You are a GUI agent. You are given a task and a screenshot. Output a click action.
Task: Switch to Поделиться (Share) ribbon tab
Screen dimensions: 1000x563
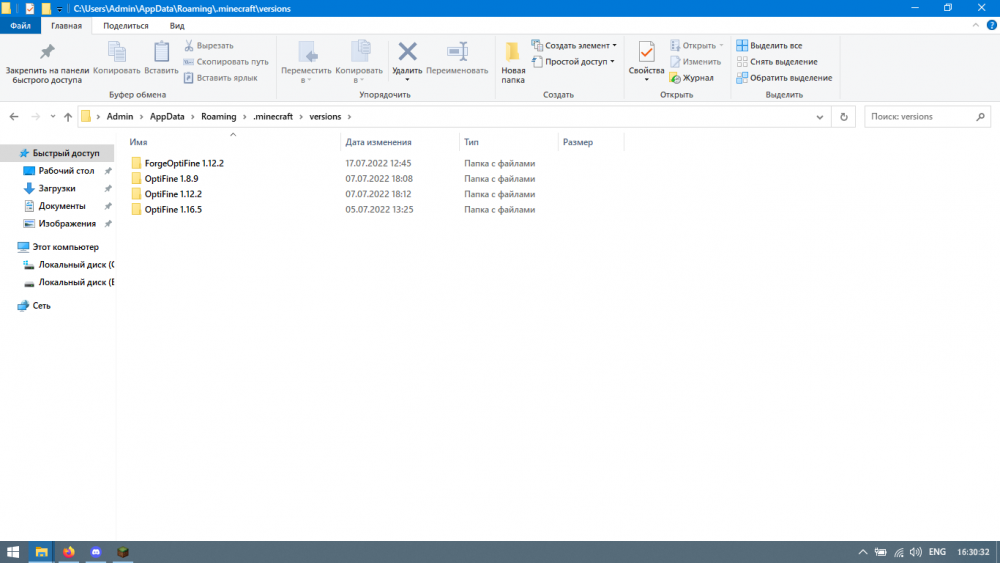(x=126, y=26)
